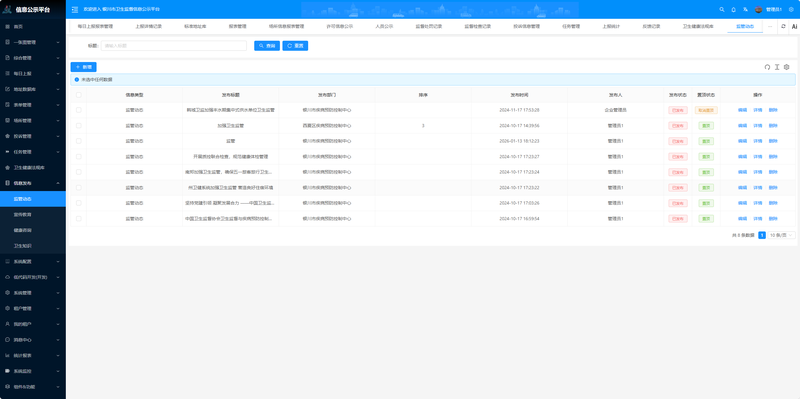Viewport: 800px width, 399px height.
Task: Expand the 系统管理 menu chevron
Action: (x=58, y=293)
